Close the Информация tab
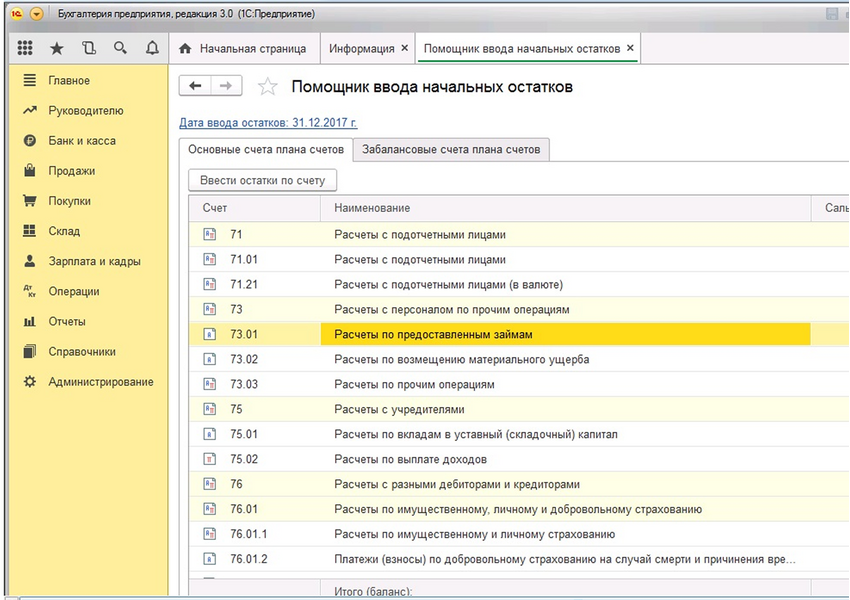The width and height of the screenshot is (850, 600). click(404, 48)
